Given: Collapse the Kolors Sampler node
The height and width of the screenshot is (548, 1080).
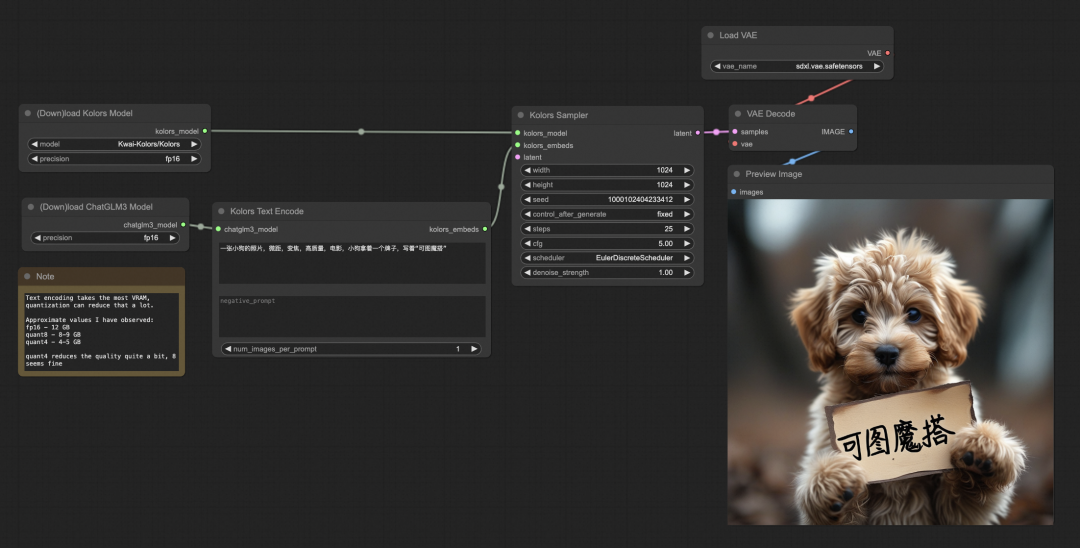Looking at the screenshot, I should pos(521,115).
